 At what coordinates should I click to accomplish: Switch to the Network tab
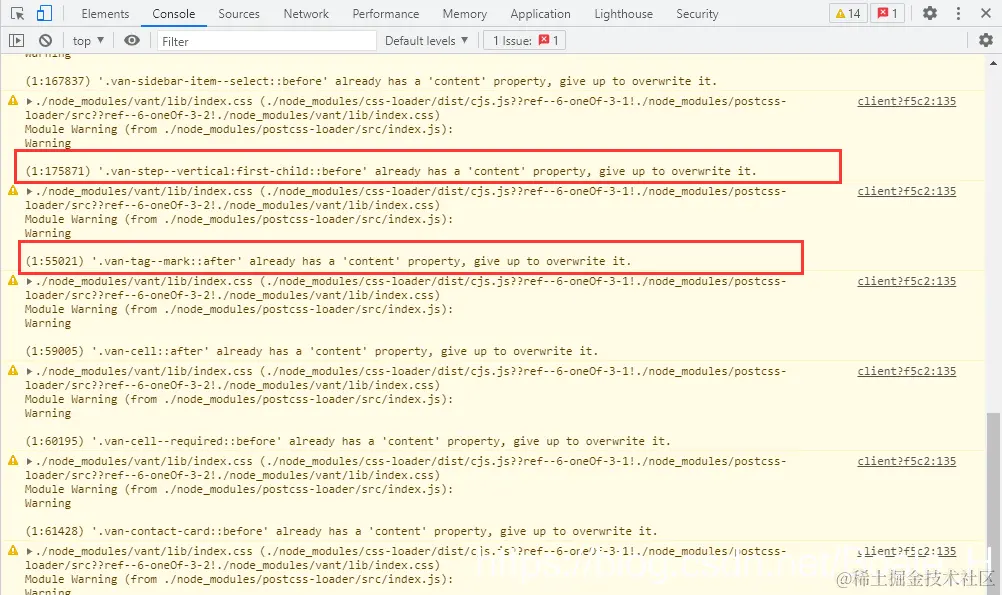(x=306, y=13)
